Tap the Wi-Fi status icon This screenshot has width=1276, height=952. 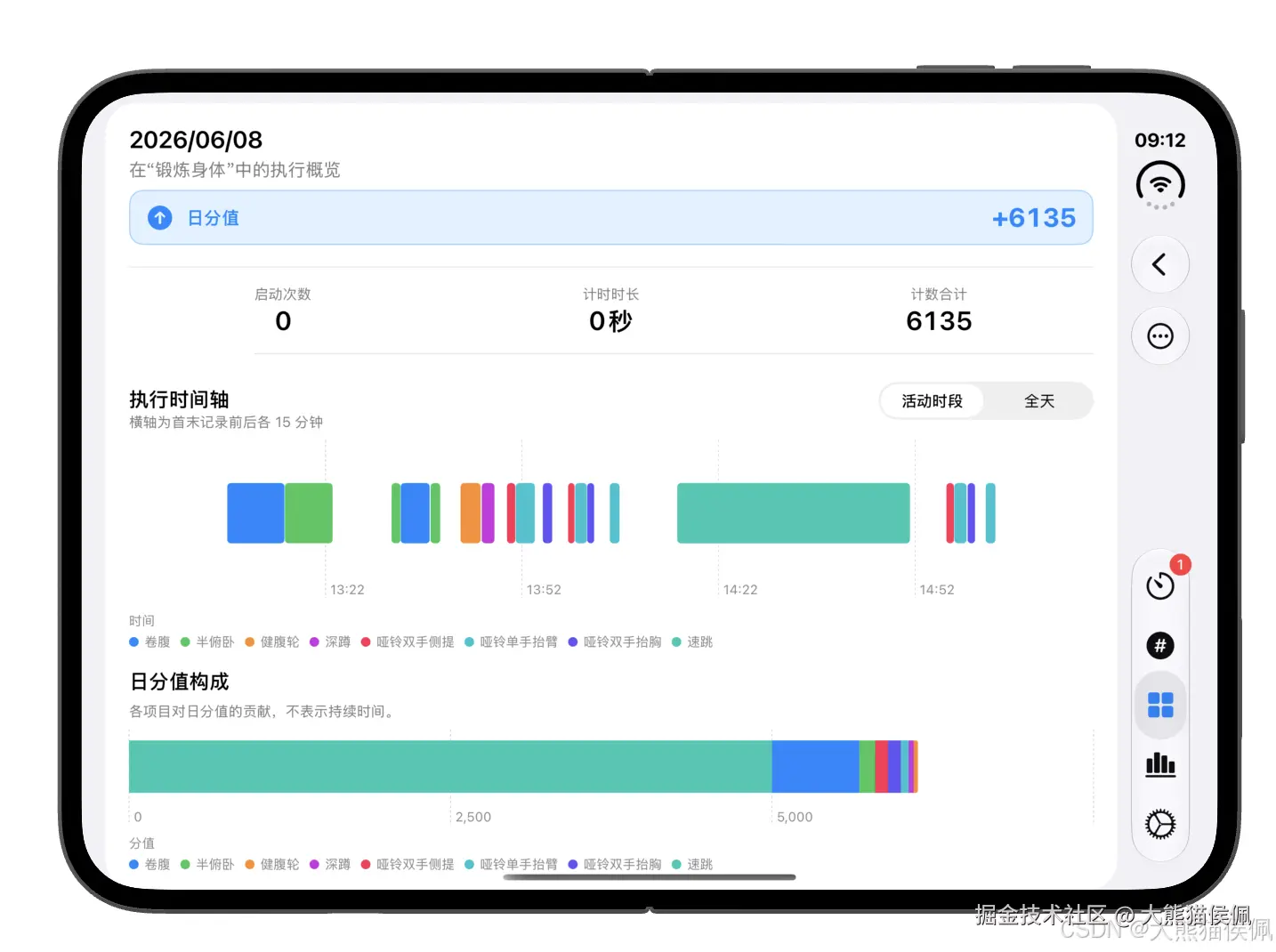tap(1160, 185)
